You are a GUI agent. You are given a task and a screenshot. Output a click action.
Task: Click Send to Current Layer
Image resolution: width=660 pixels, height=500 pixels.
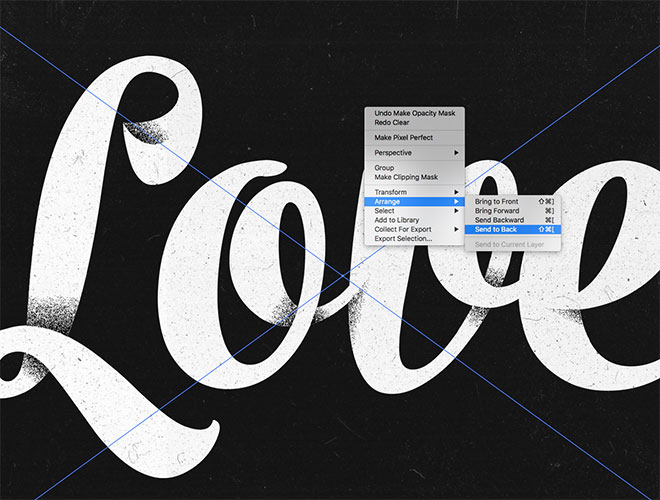click(513, 245)
